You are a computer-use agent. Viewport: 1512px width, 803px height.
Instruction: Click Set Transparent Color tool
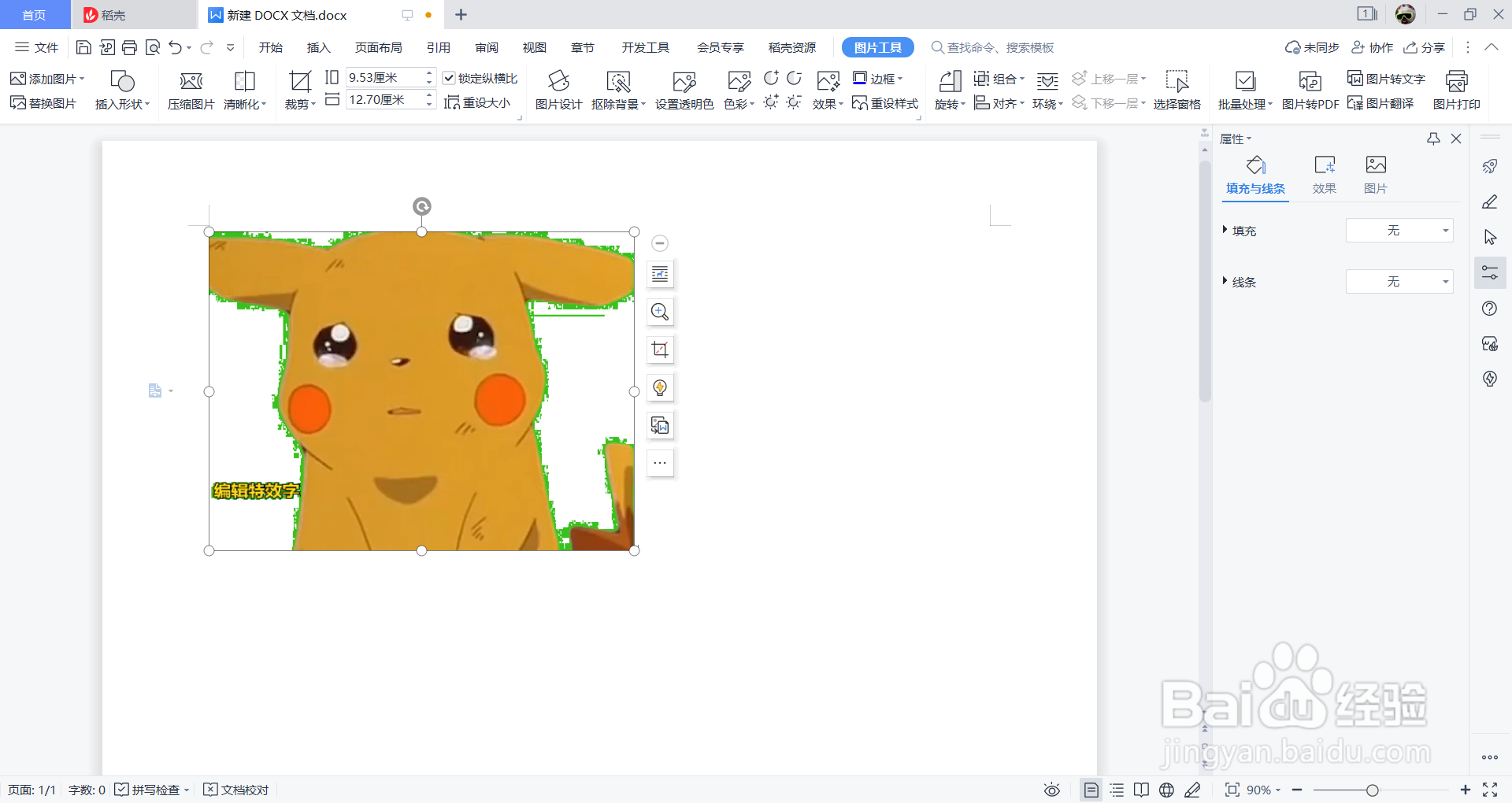click(x=684, y=91)
